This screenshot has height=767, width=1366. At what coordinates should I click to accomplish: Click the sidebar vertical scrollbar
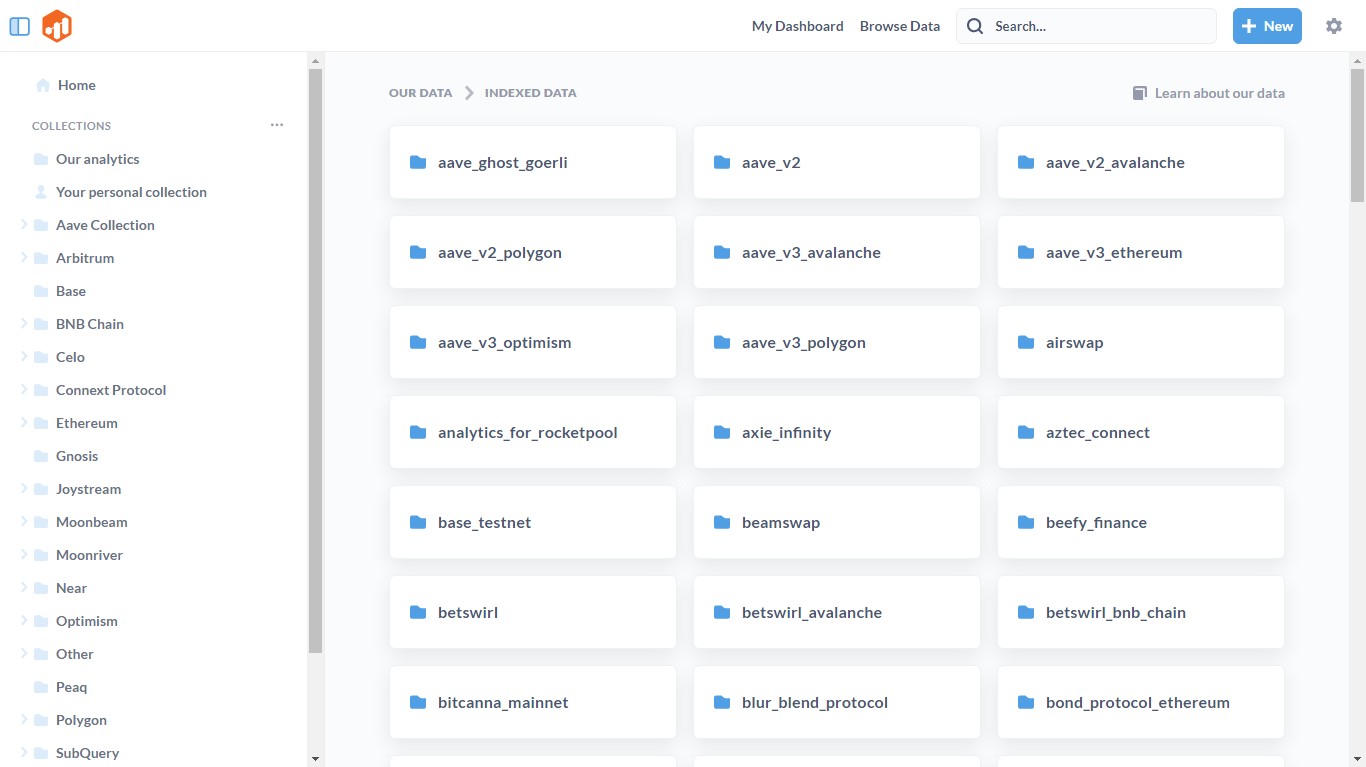tap(315, 360)
